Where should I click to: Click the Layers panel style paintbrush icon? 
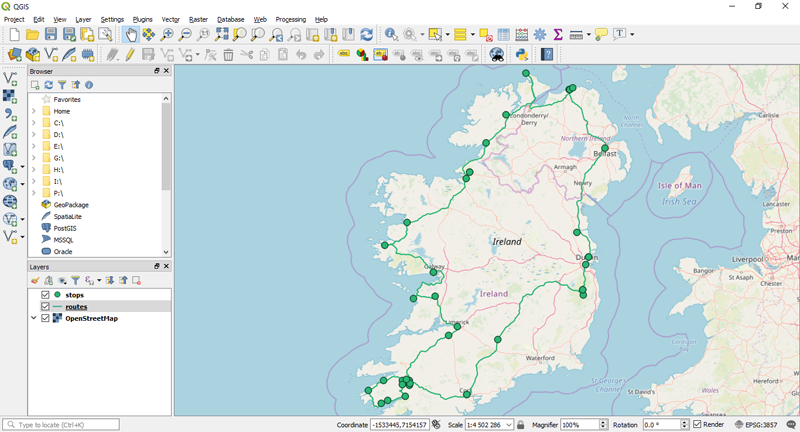(35, 281)
